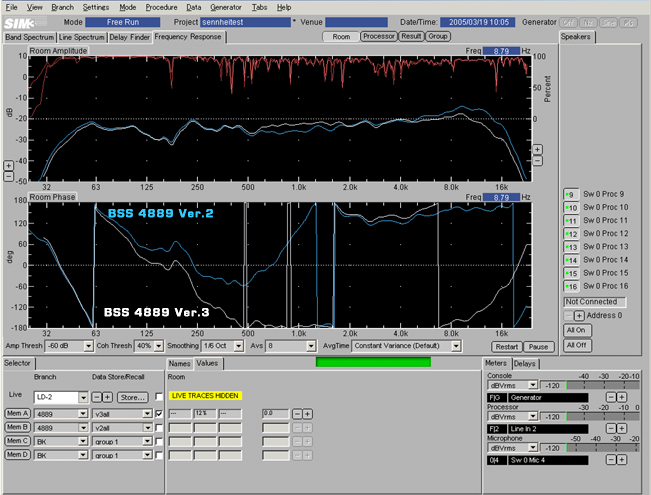The width and height of the screenshot is (651, 495).
Task: Open the Mem A v3all data dropdown
Action: click(147, 414)
